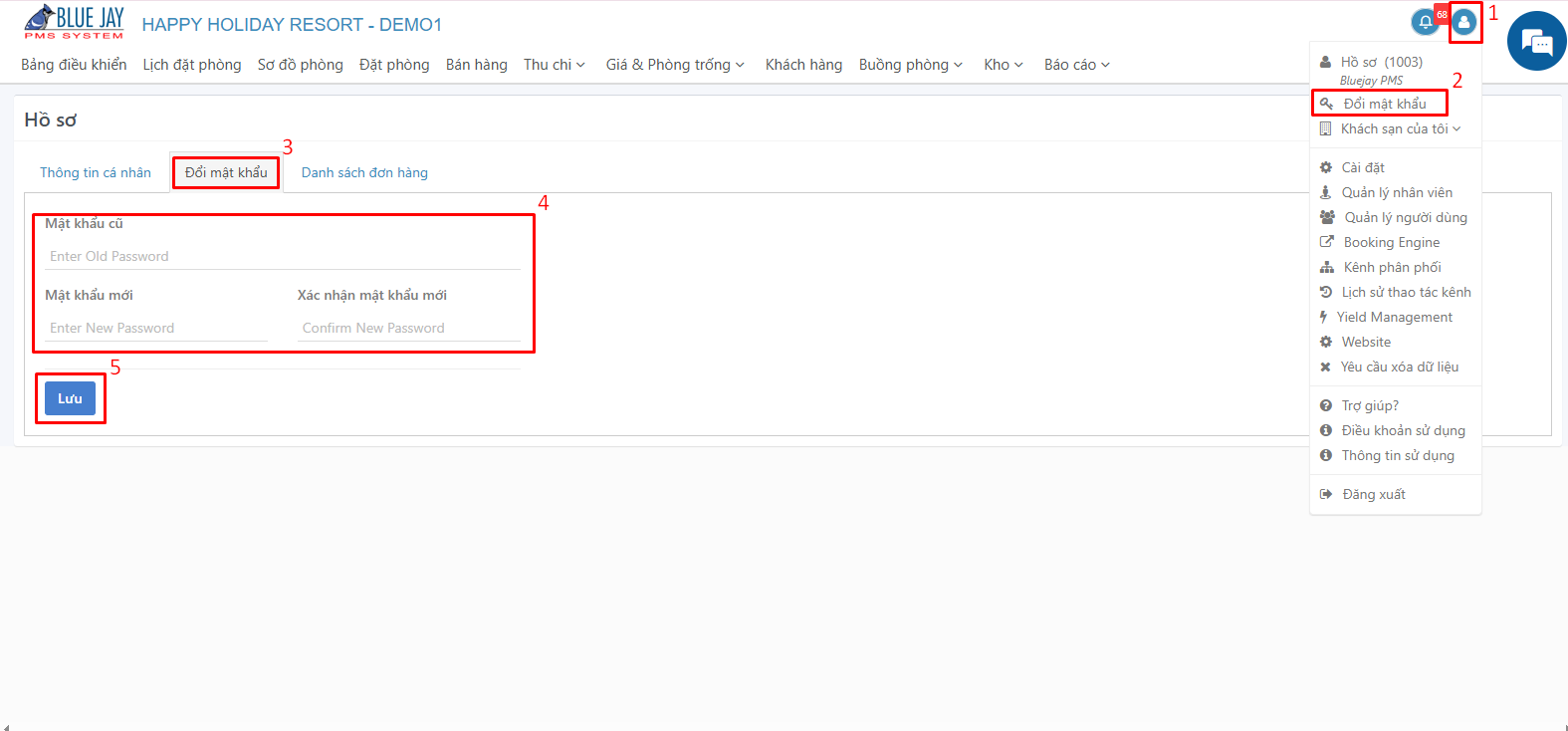Image resolution: width=1568 pixels, height=731 pixels.
Task: Focus the Enter New Password field
Action: 156,328
